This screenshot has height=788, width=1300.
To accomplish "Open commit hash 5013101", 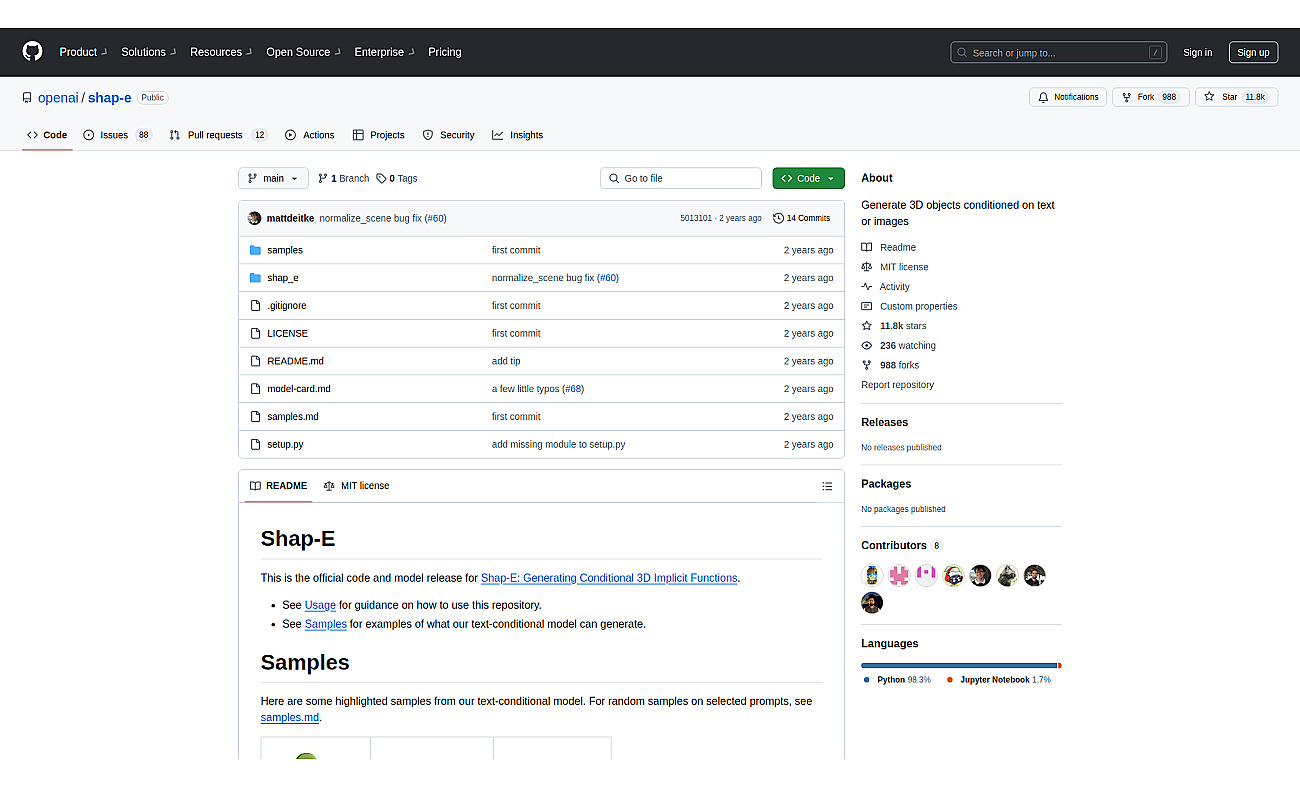I will click(x=696, y=218).
